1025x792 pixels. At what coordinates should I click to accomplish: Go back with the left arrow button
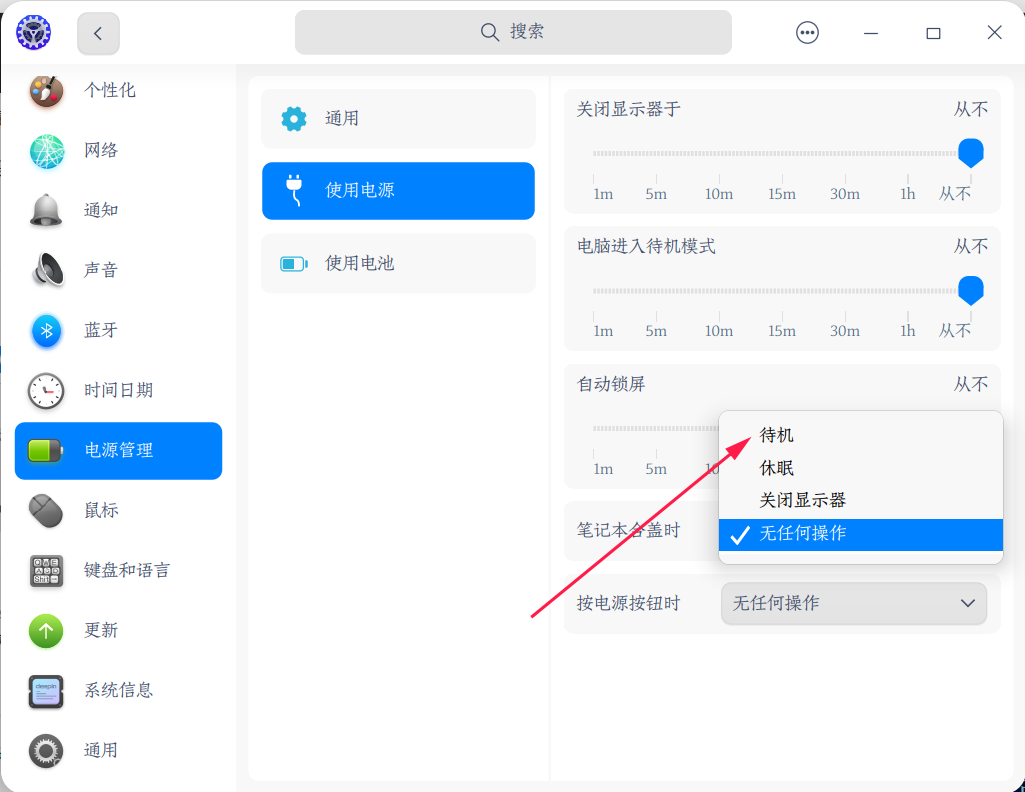98,33
